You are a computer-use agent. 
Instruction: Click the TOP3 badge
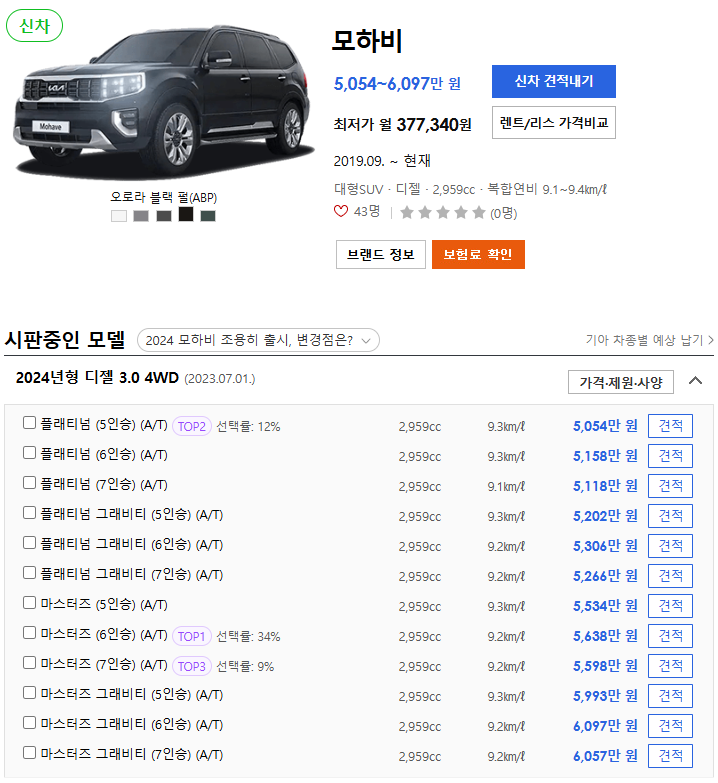coord(192,666)
